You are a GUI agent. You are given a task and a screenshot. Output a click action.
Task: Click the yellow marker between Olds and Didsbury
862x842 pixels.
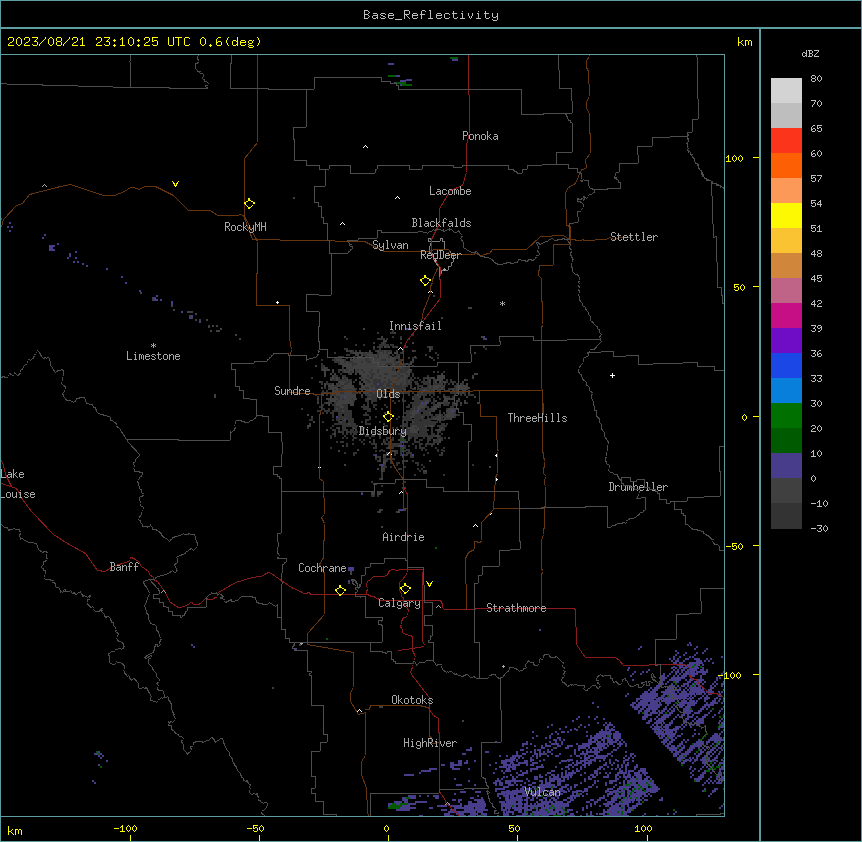point(388,417)
